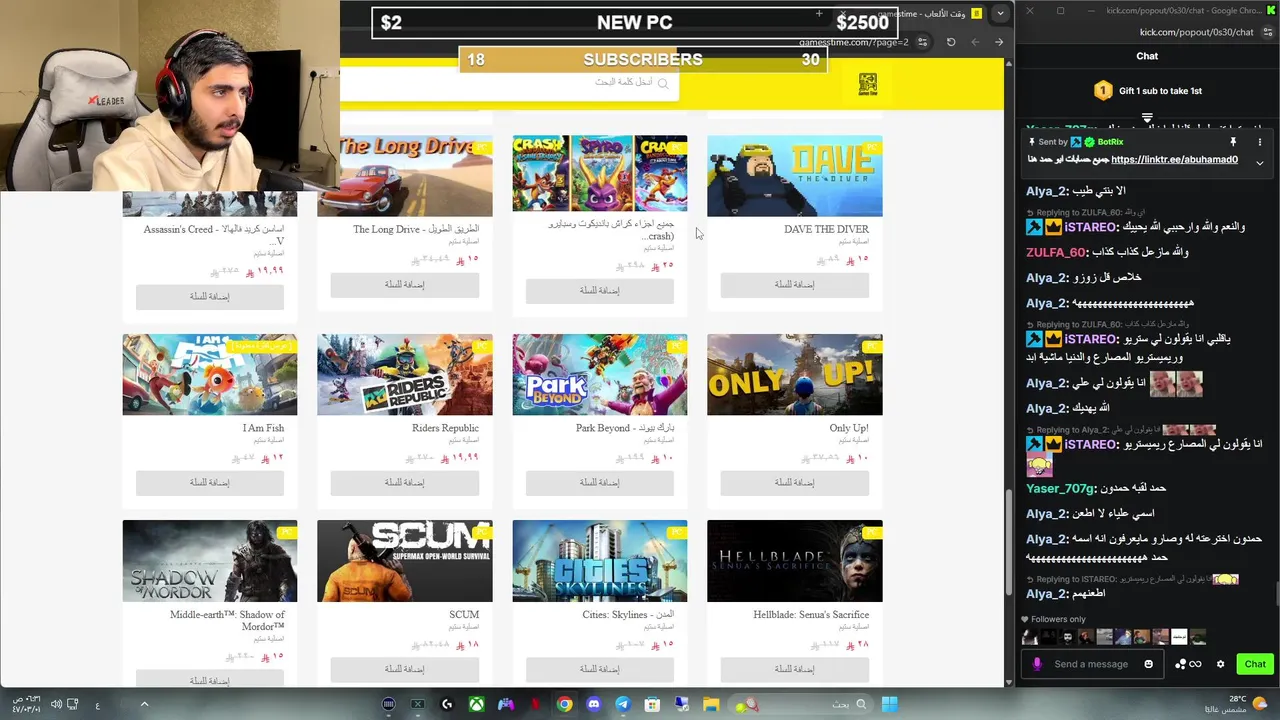Image resolution: width=1280 pixels, height=720 pixels.
Task: Add The Long Drive to cart
Action: tap(404, 284)
